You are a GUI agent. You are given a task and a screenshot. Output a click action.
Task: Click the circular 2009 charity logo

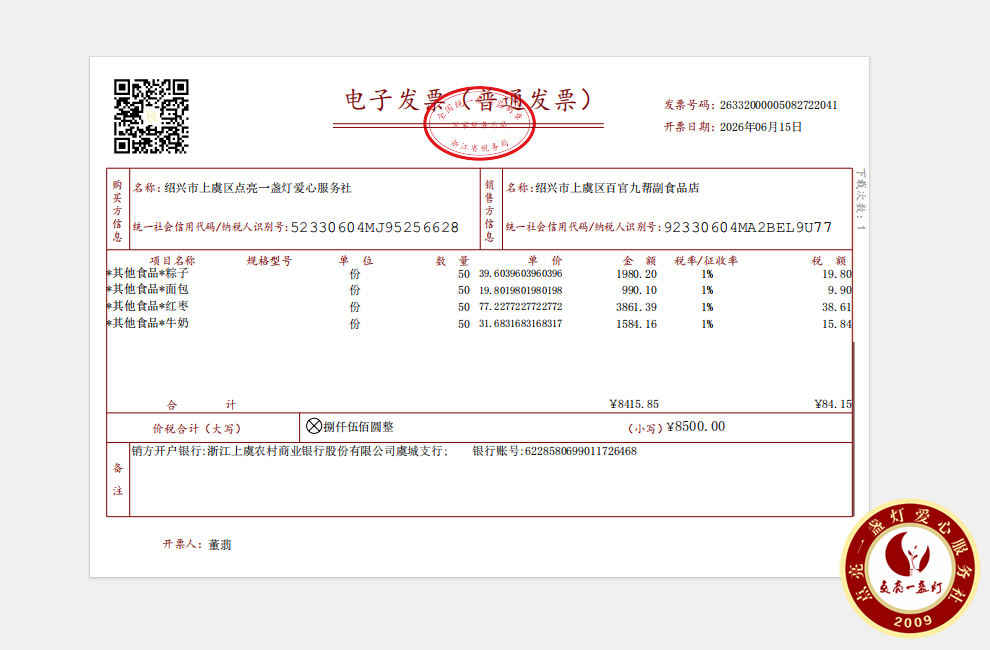909,569
